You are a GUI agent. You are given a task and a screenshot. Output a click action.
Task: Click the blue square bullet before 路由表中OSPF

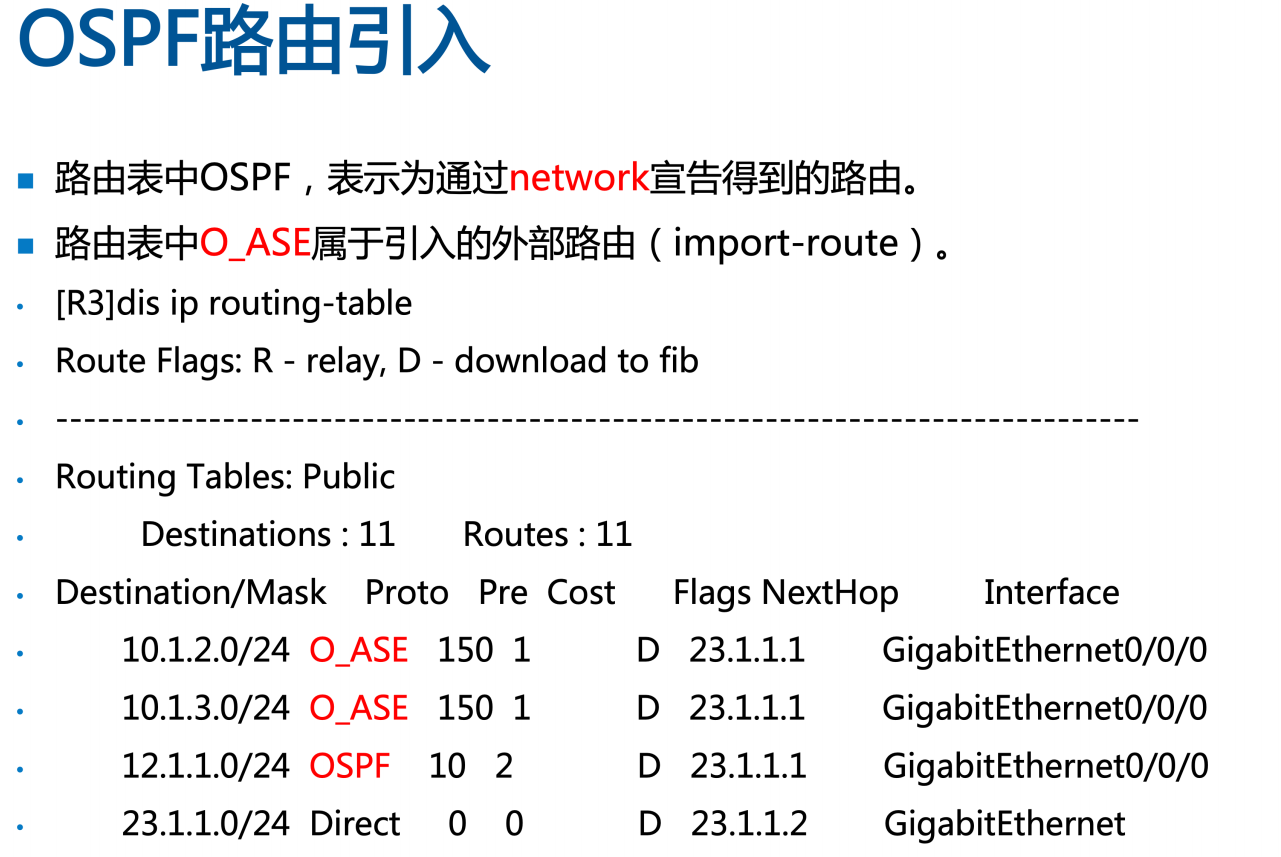pyautogui.click(x=26, y=182)
